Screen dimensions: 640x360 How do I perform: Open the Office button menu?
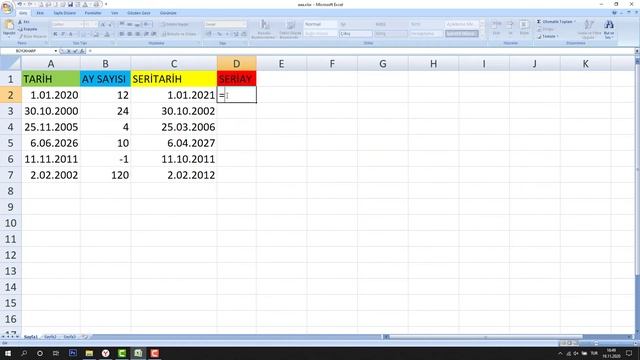[x=7, y=7]
